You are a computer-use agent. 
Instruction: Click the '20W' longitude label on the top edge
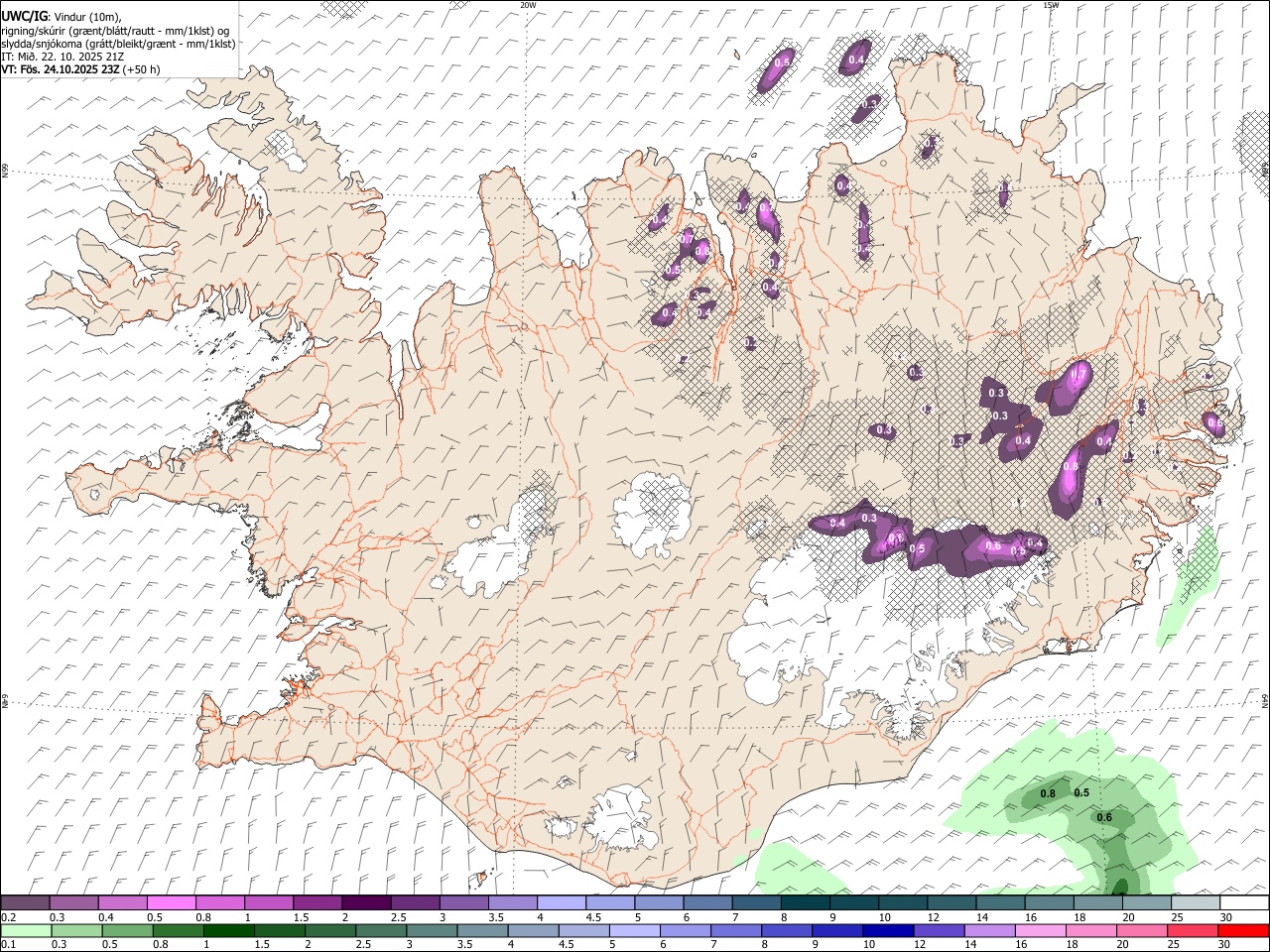click(528, 5)
